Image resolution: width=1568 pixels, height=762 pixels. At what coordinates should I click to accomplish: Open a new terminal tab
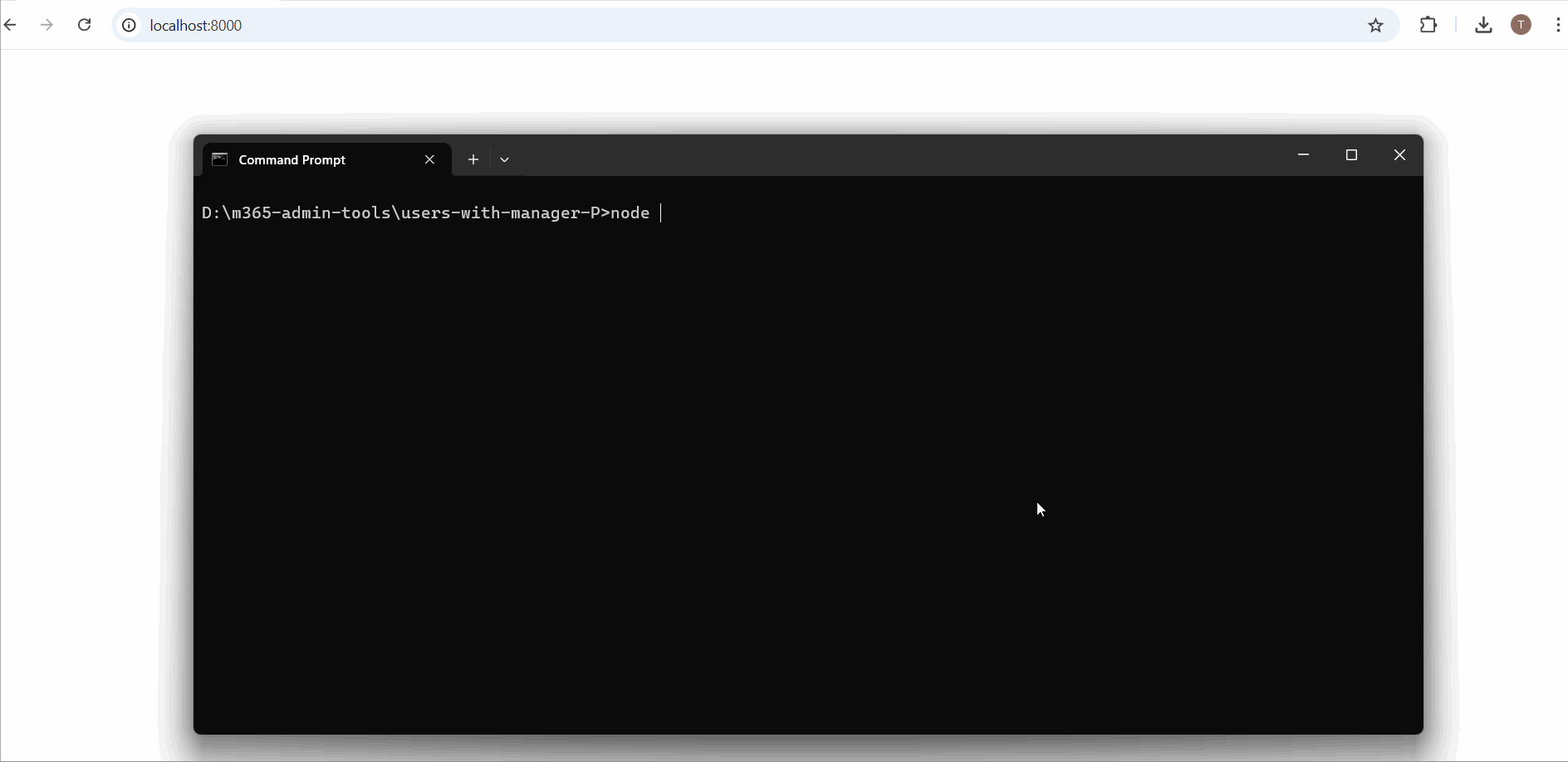click(x=473, y=159)
